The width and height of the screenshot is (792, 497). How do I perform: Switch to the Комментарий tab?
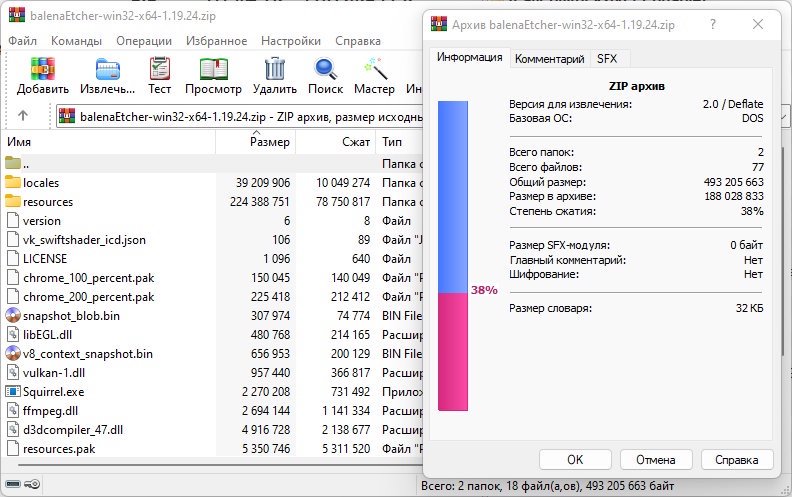[550, 59]
